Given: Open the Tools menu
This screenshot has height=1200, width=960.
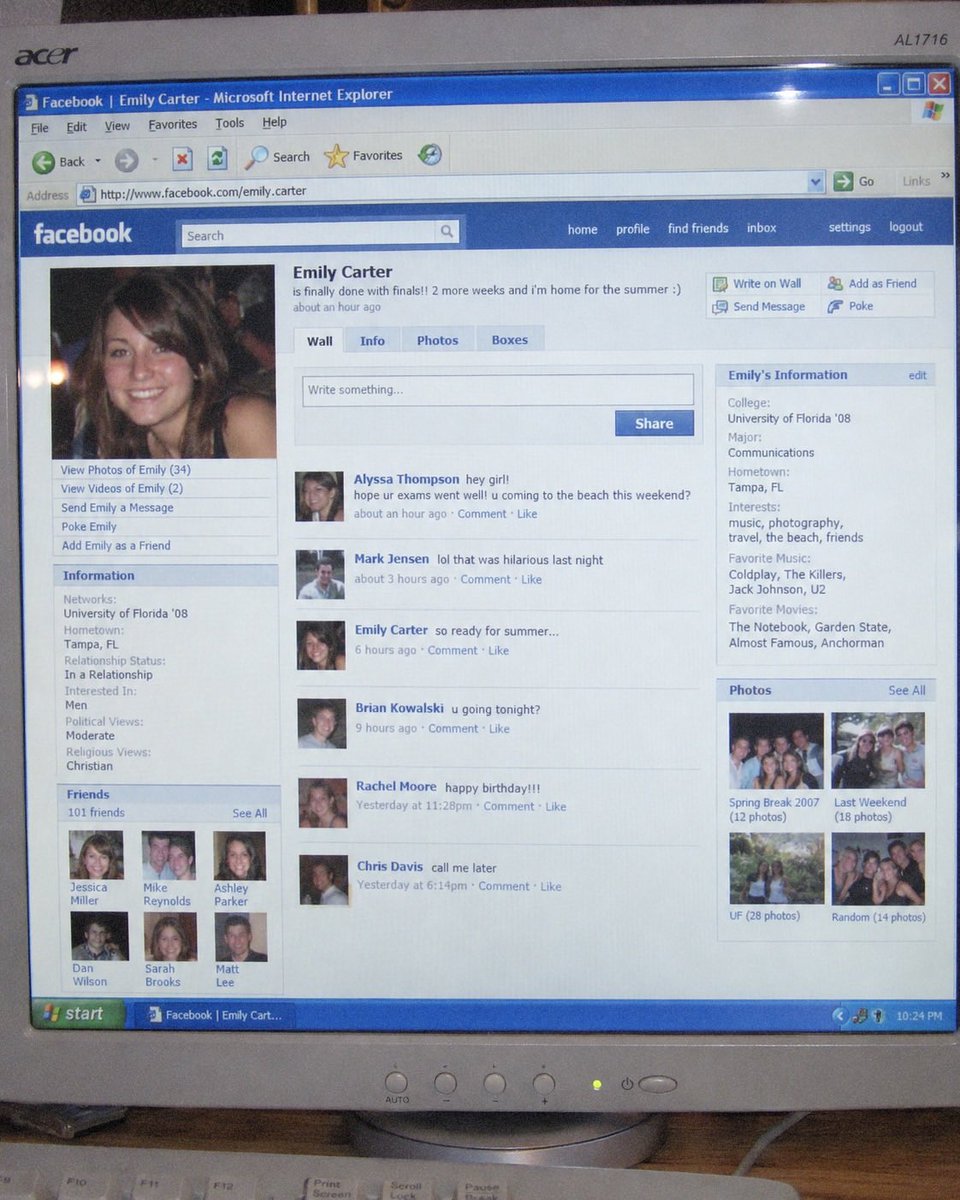Looking at the screenshot, I should click(x=230, y=123).
